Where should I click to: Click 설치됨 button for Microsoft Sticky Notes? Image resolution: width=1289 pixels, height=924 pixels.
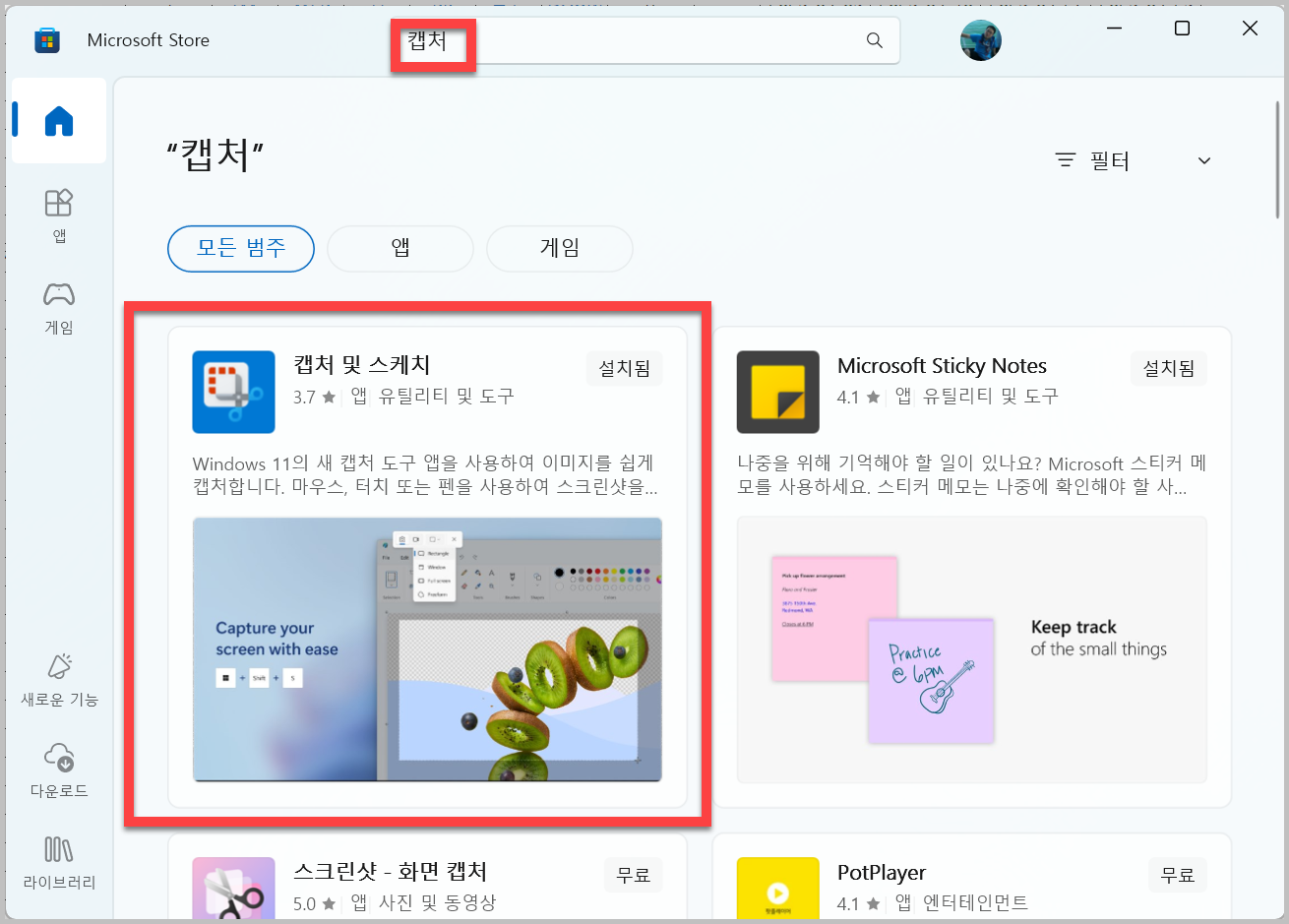coord(1169,368)
